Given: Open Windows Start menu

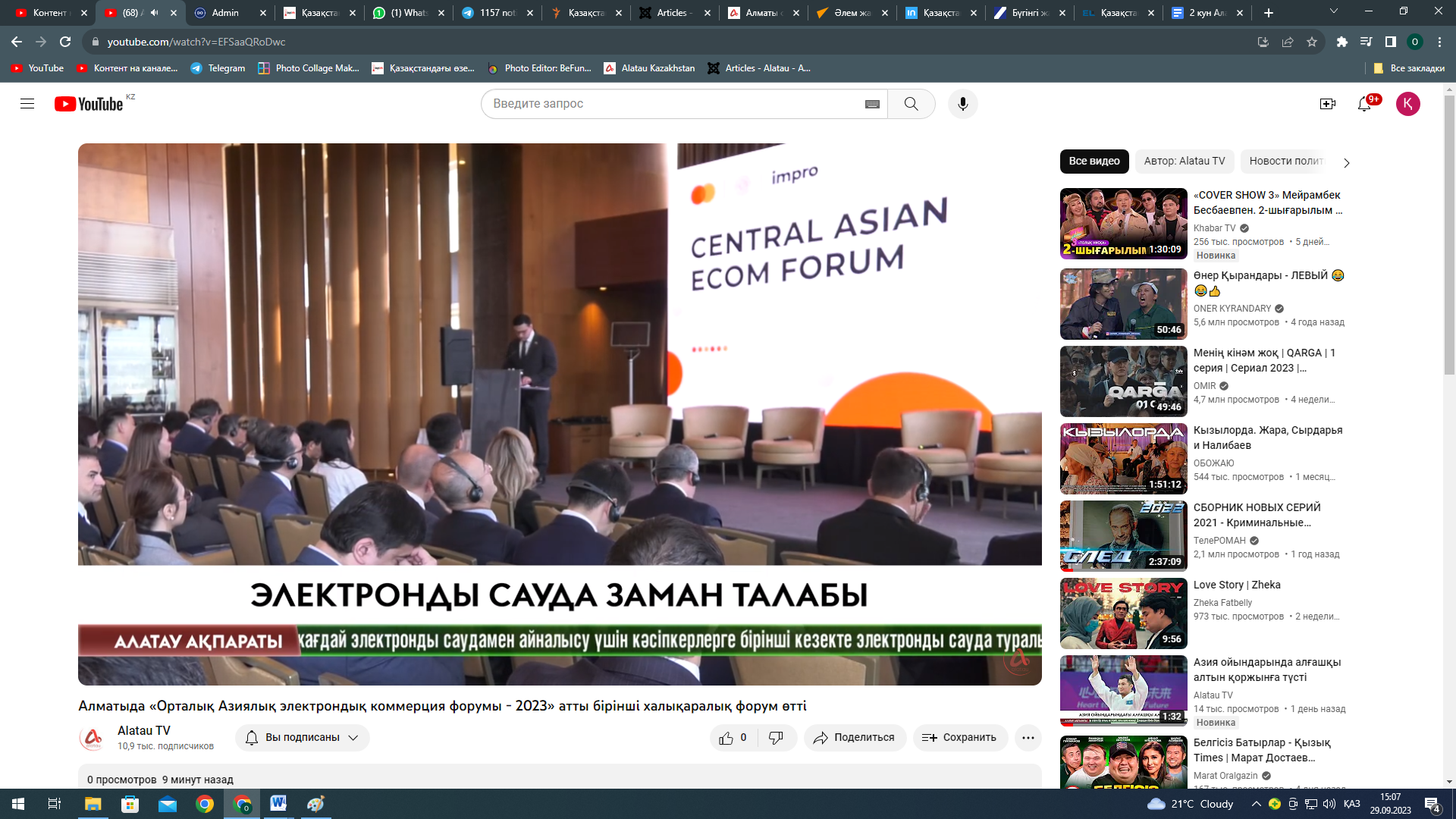Looking at the screenshot, I should tap(18, 804).
